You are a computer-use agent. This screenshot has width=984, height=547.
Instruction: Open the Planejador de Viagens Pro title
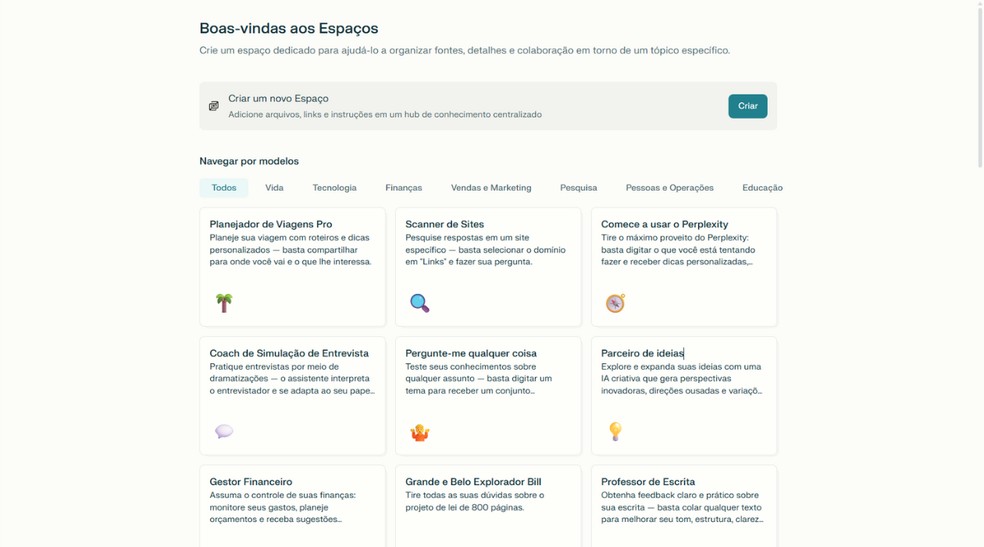click(x=271, y=224)
